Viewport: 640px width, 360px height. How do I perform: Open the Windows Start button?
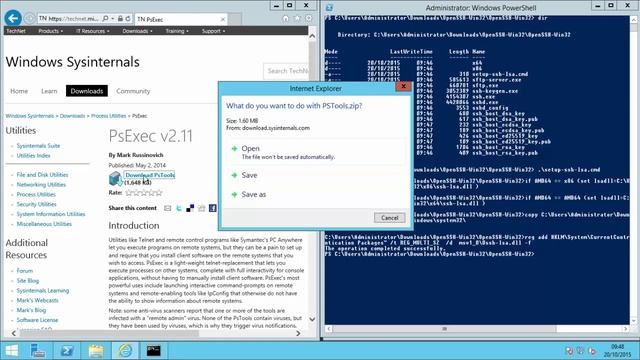click(x=11, y=351)
